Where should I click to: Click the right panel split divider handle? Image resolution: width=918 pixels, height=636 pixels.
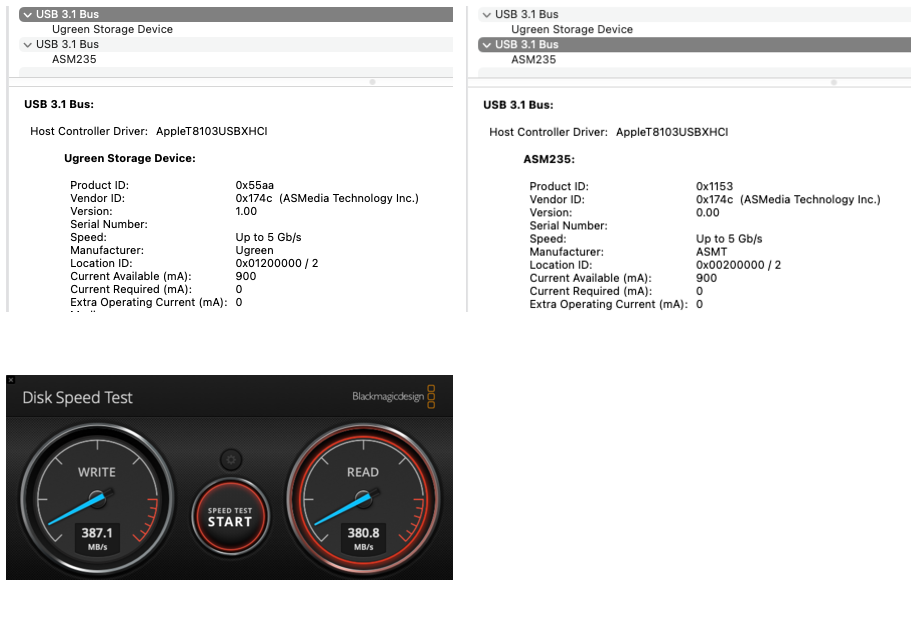pyautogui.click(x=834, y=82)
